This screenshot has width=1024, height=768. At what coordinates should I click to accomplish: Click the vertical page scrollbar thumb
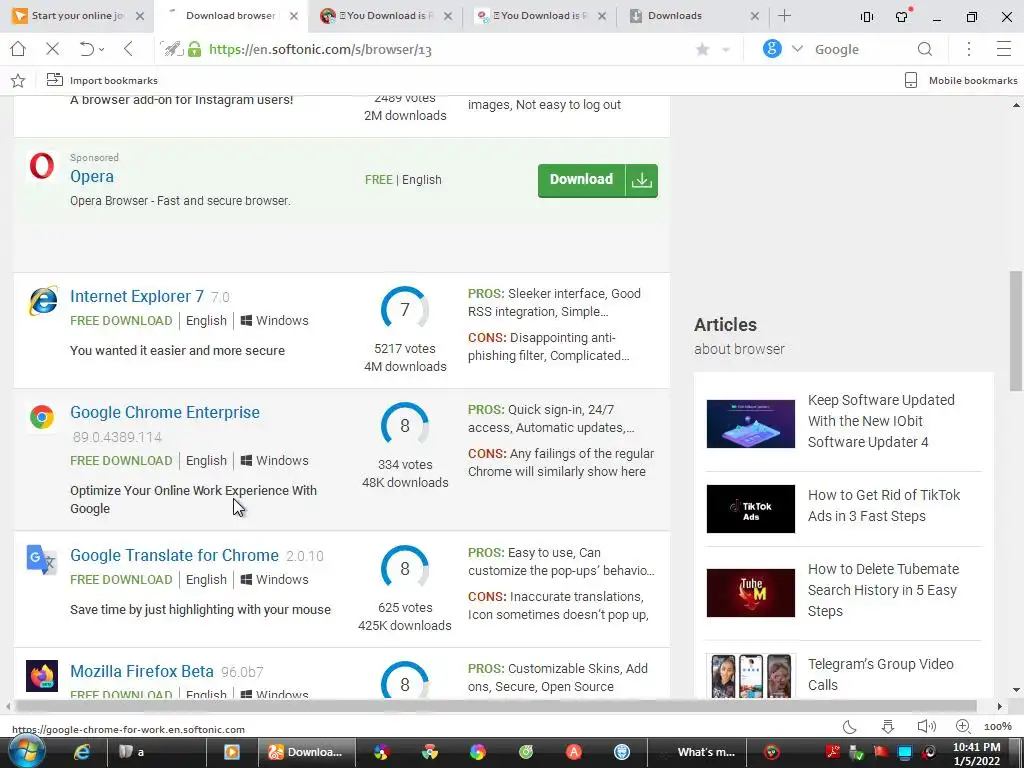[1016, 331]
